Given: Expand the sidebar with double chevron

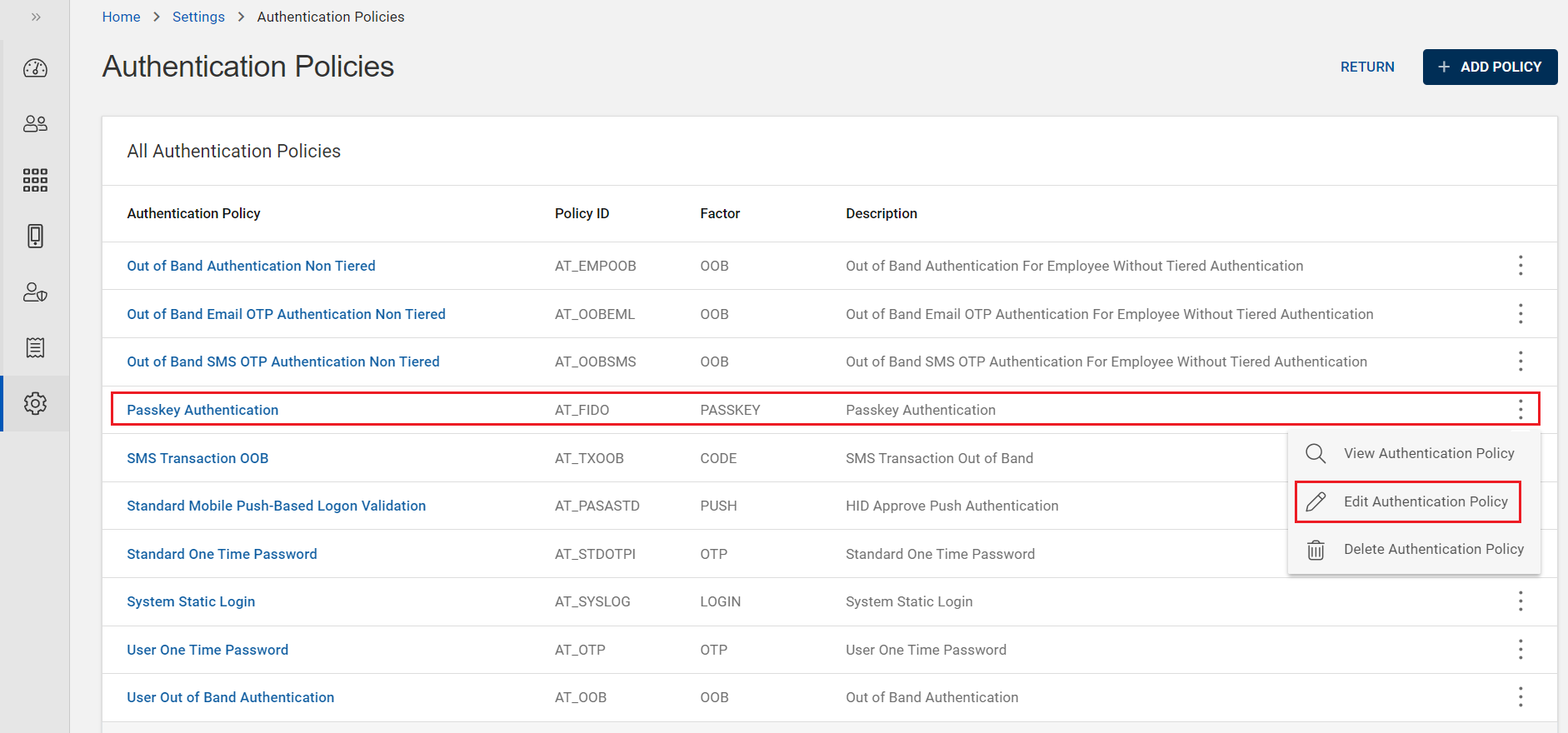Looking at the screenshot, I should (36, 17).
